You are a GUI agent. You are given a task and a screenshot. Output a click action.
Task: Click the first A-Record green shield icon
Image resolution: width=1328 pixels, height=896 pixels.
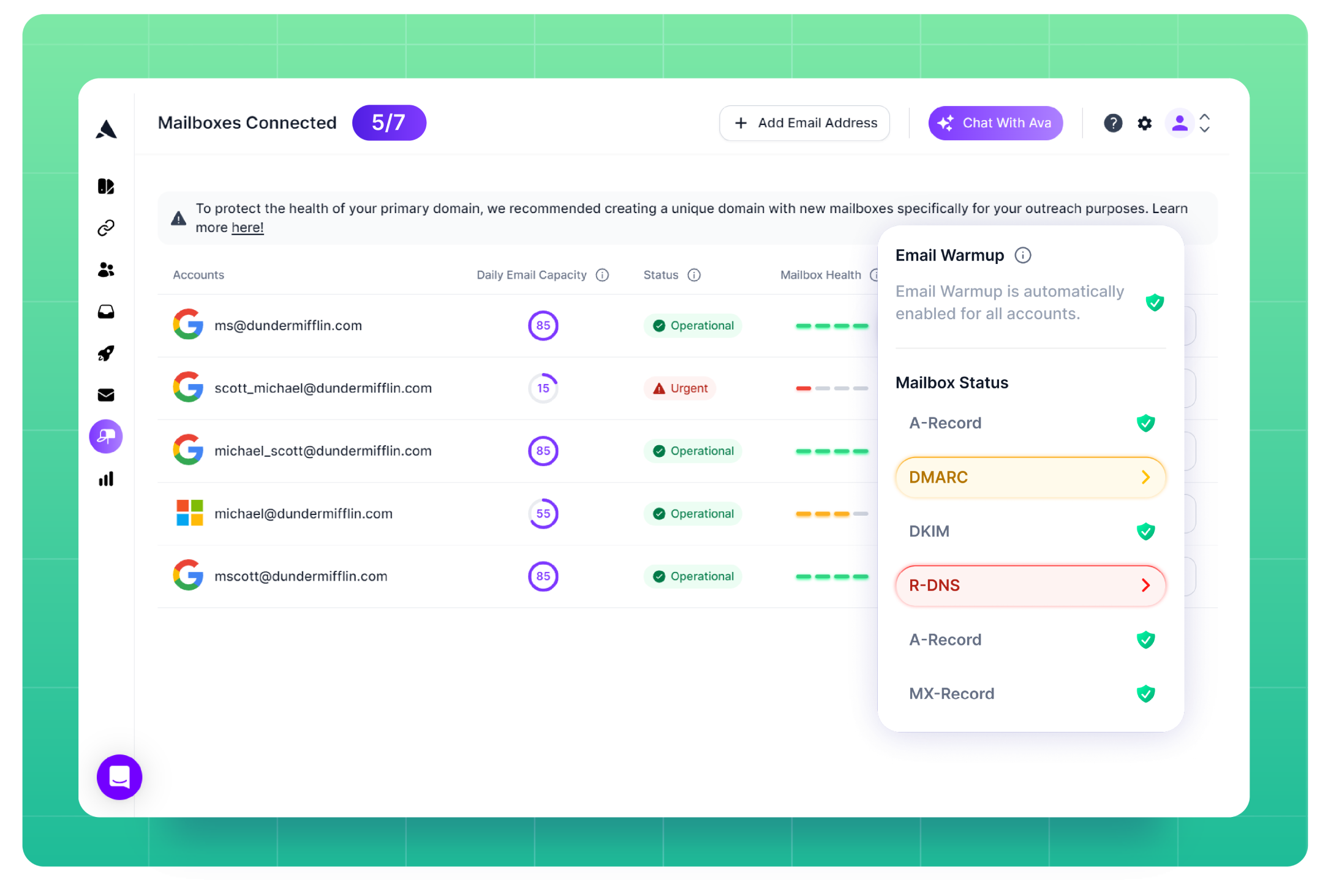pyautogui.click(x=1145, y=423)
